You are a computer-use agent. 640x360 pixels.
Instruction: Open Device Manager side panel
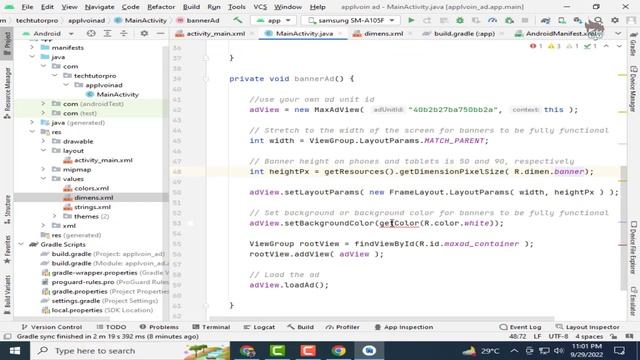point(633,89)
